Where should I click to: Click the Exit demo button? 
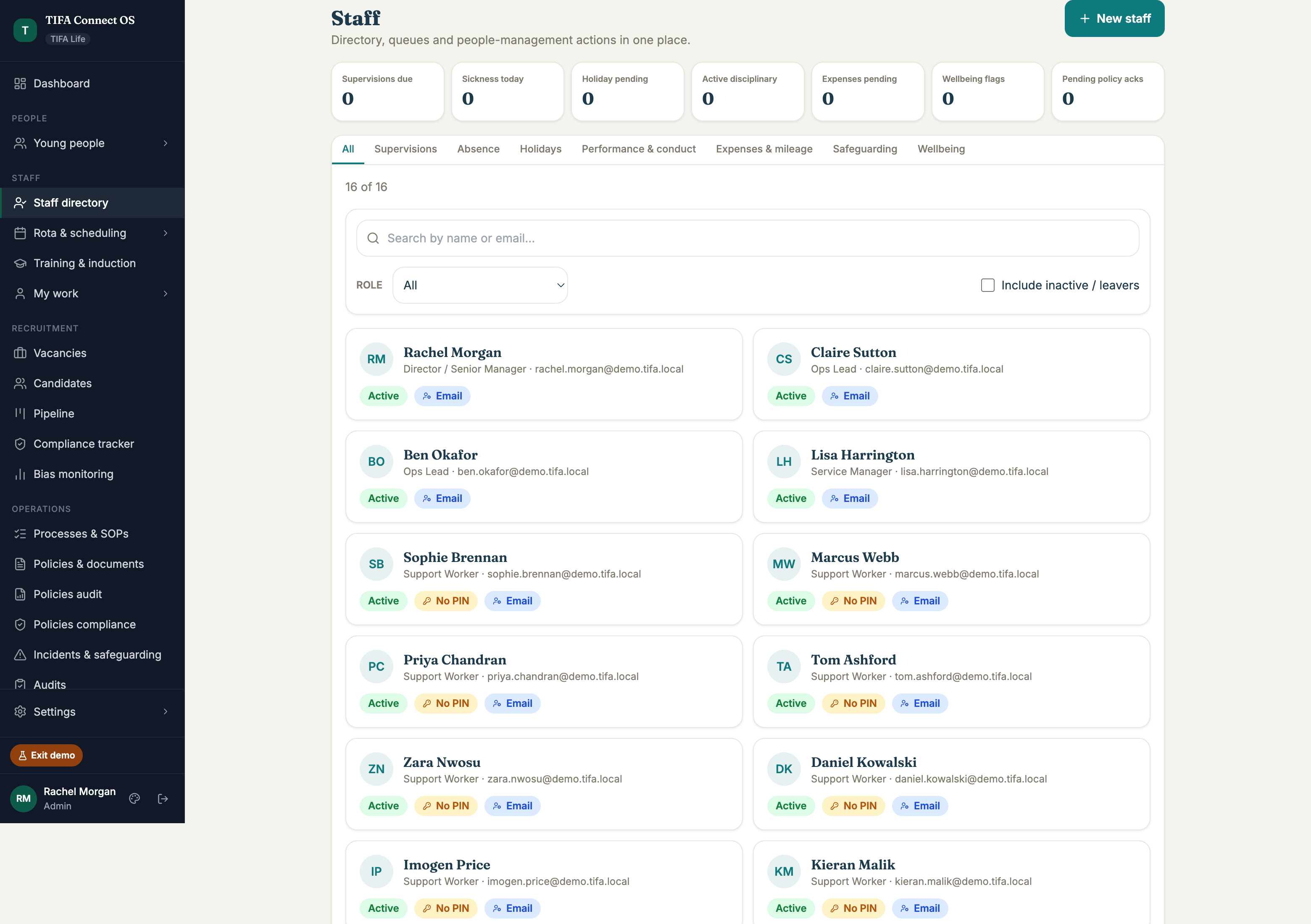tap(46, 755)
